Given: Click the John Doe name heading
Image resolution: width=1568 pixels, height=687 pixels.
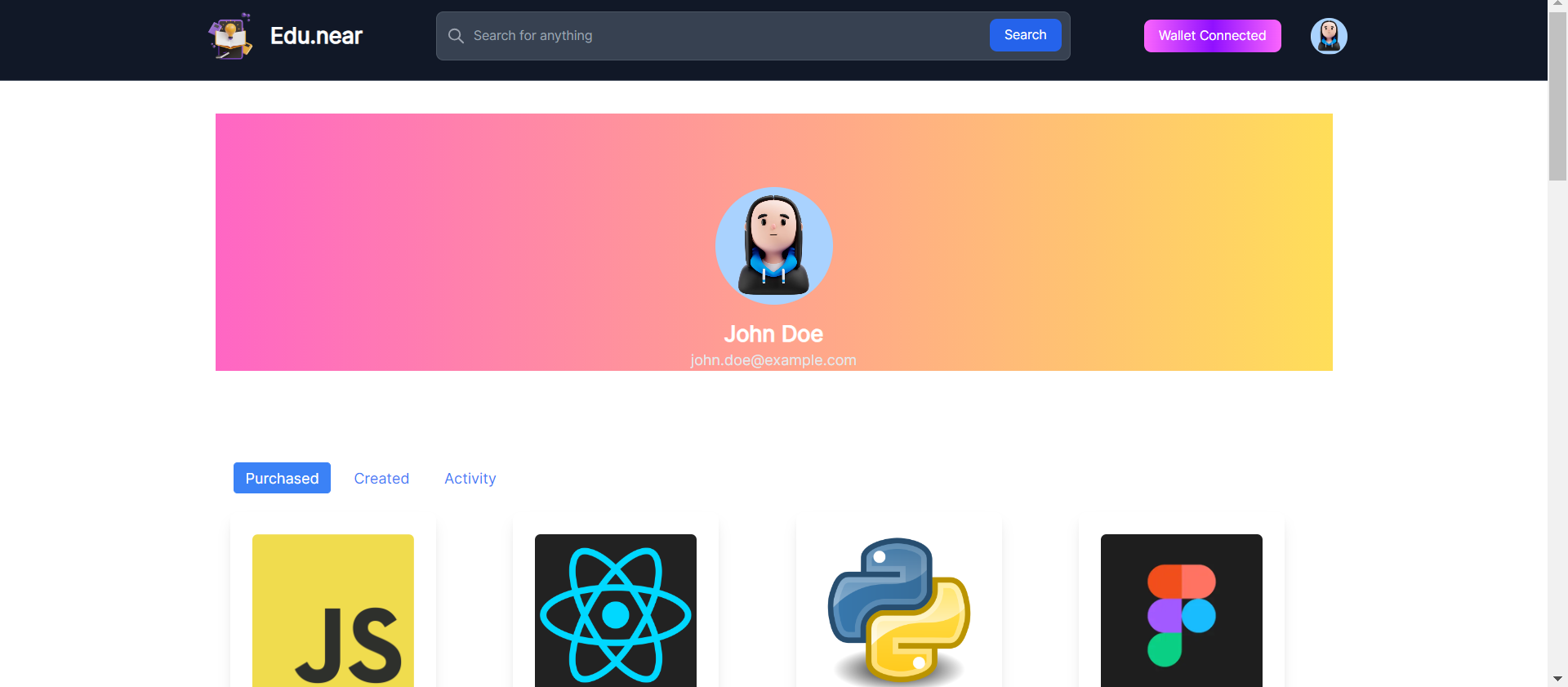Looking at the screenshot, I should click(x=773, y=334).
